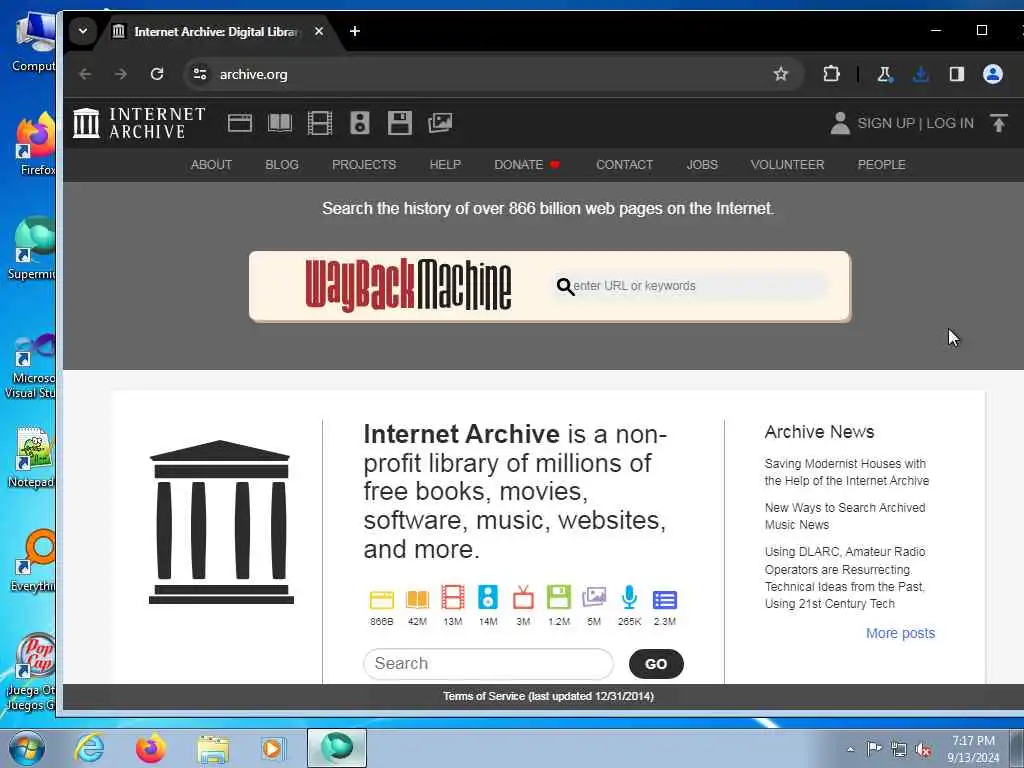Open the Images icon in header

(x=440, y=123)
